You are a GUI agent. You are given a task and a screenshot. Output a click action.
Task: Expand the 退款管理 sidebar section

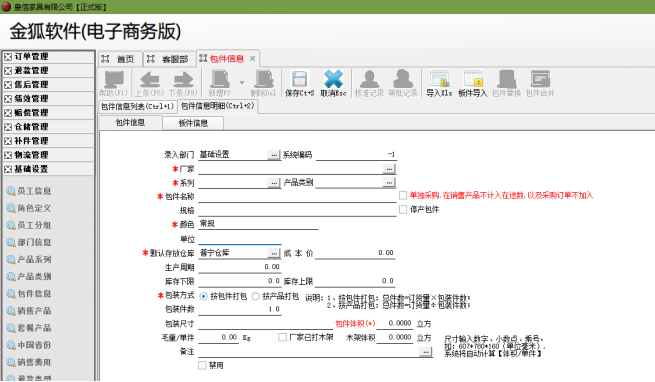tap(48, 71)
